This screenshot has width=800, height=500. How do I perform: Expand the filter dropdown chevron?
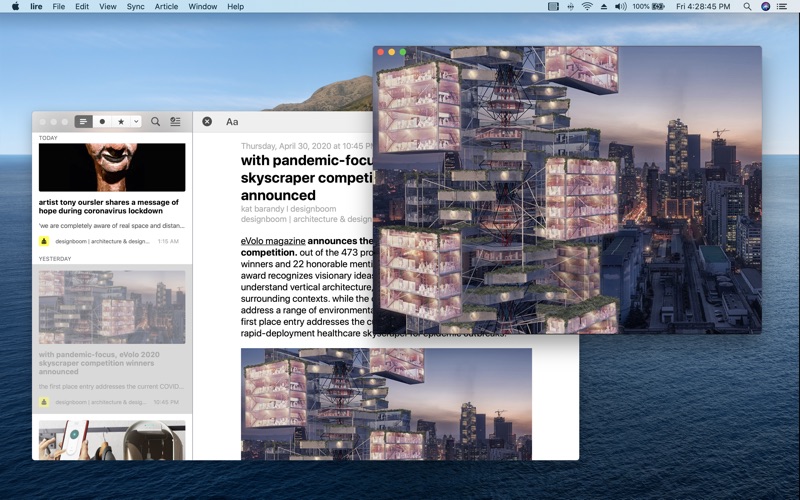(x=136, y=121)
